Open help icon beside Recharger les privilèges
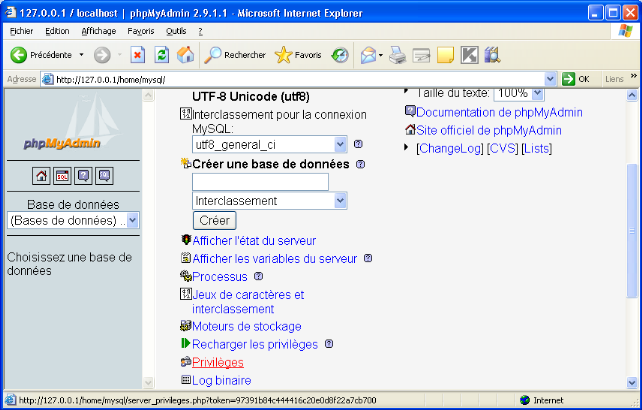Viewport: 642px width, 410px height. (329, 344)
